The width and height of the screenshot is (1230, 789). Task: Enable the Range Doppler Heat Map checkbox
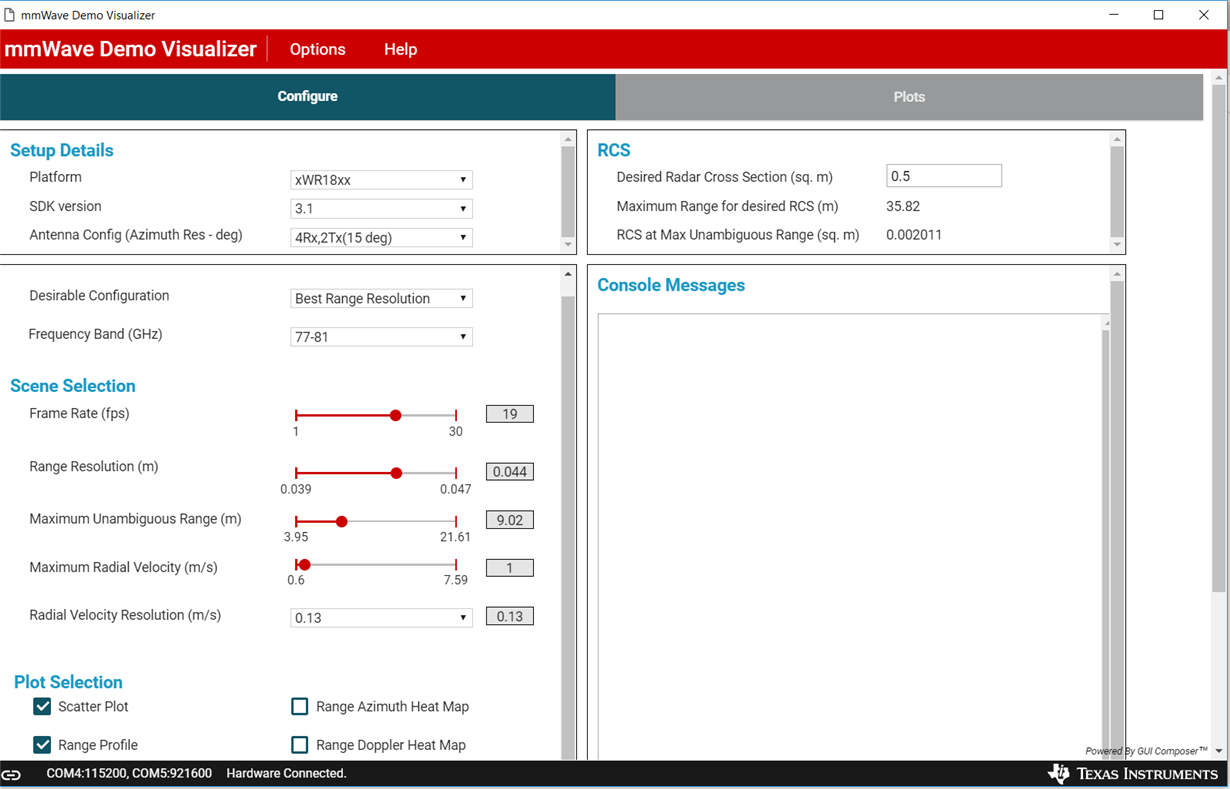(300, 745)
